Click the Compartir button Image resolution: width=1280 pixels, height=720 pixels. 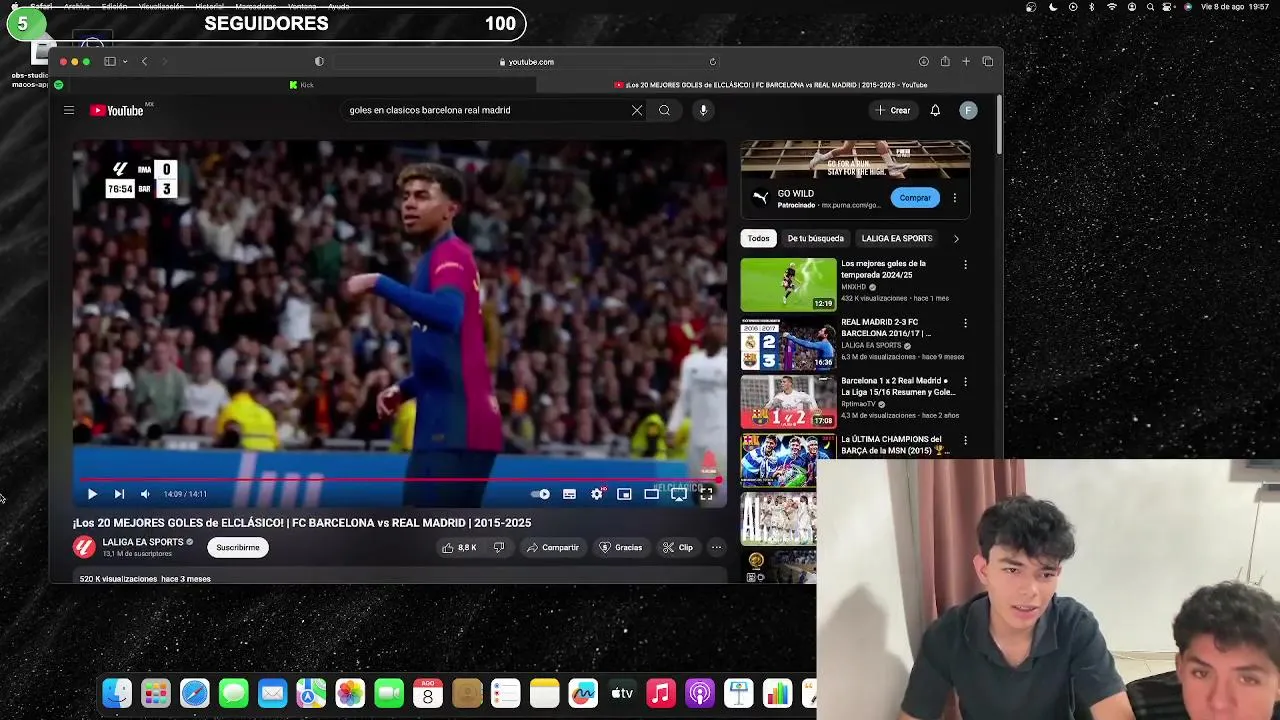(x=553, y=547)
